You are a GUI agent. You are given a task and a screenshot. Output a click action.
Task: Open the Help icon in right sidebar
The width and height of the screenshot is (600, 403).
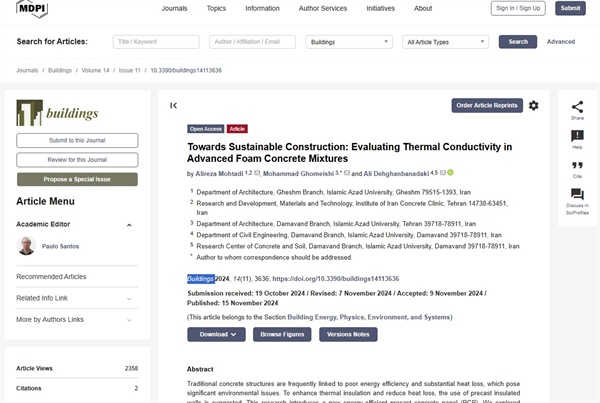point(577,137)
